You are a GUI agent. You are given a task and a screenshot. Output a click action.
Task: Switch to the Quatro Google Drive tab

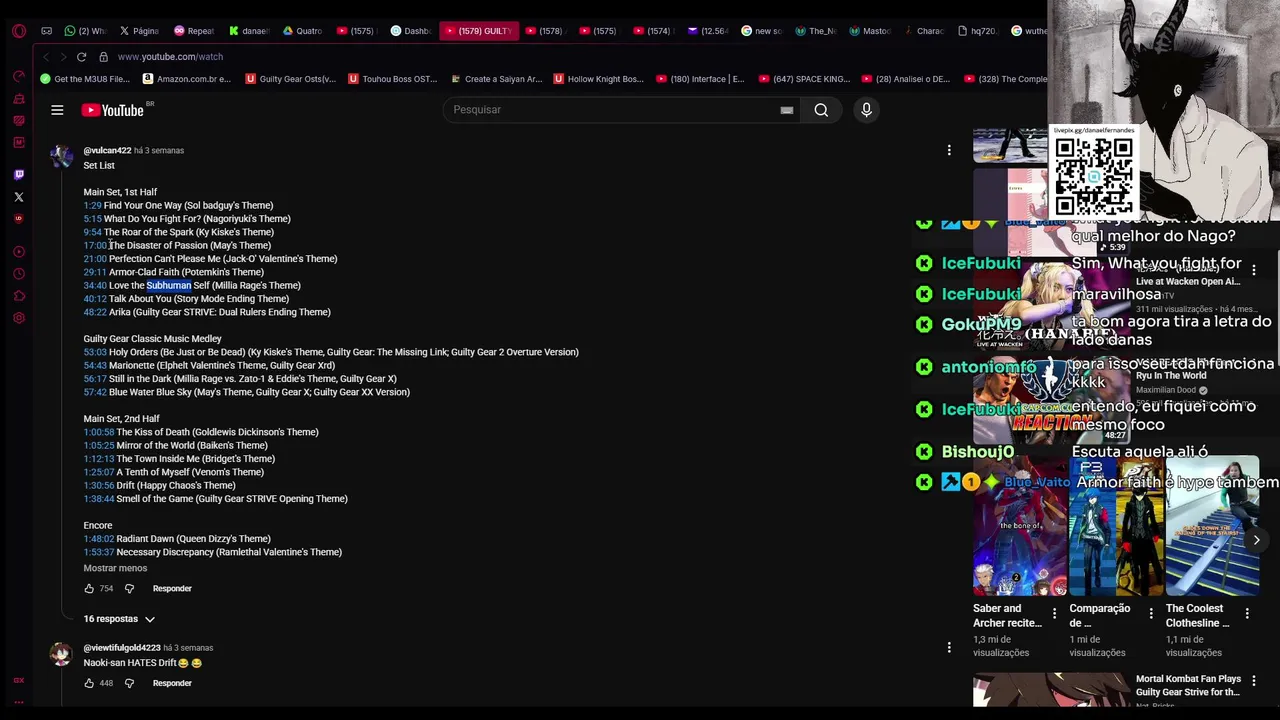click(301, 31)
